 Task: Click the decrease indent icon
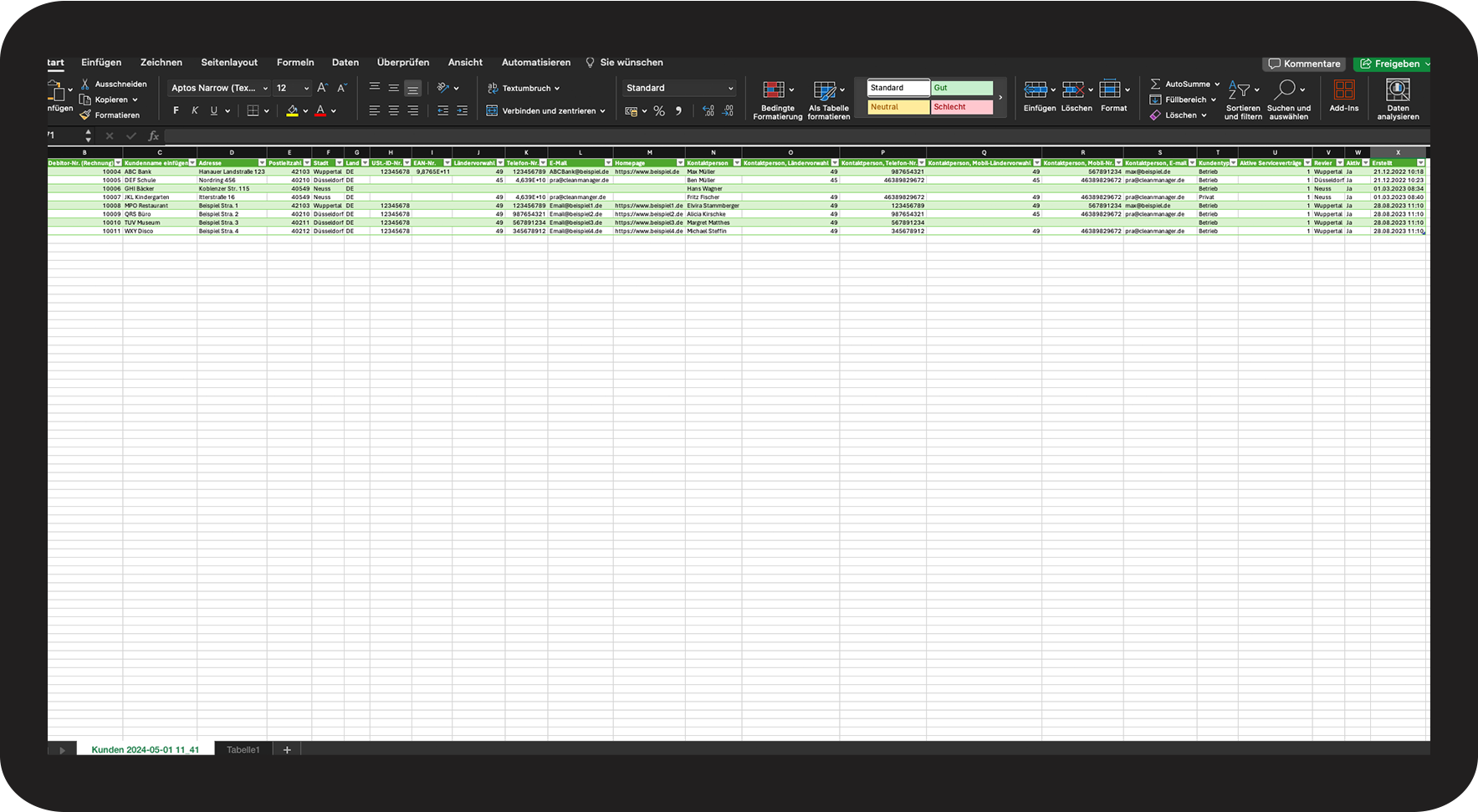(443, 110)
